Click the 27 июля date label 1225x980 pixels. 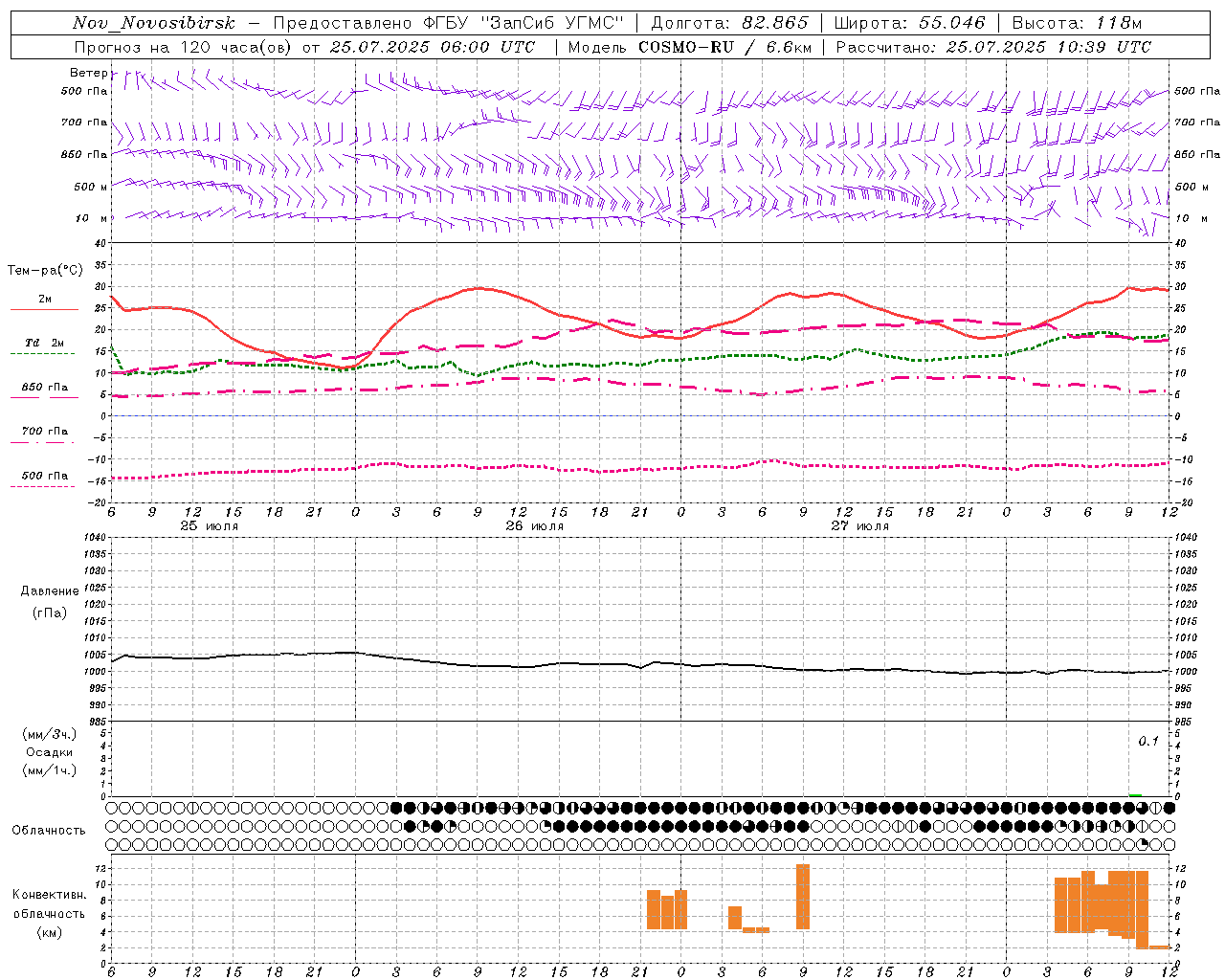point(860,526)
